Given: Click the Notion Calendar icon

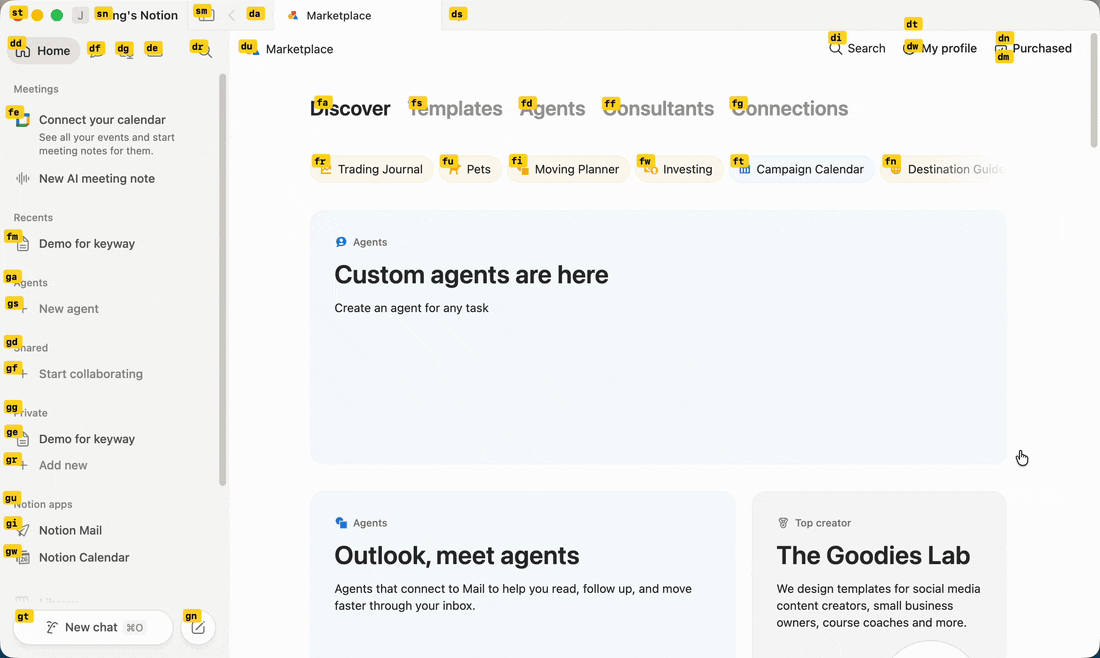Looking at the screenshot, I should click(x=22, y=558).
